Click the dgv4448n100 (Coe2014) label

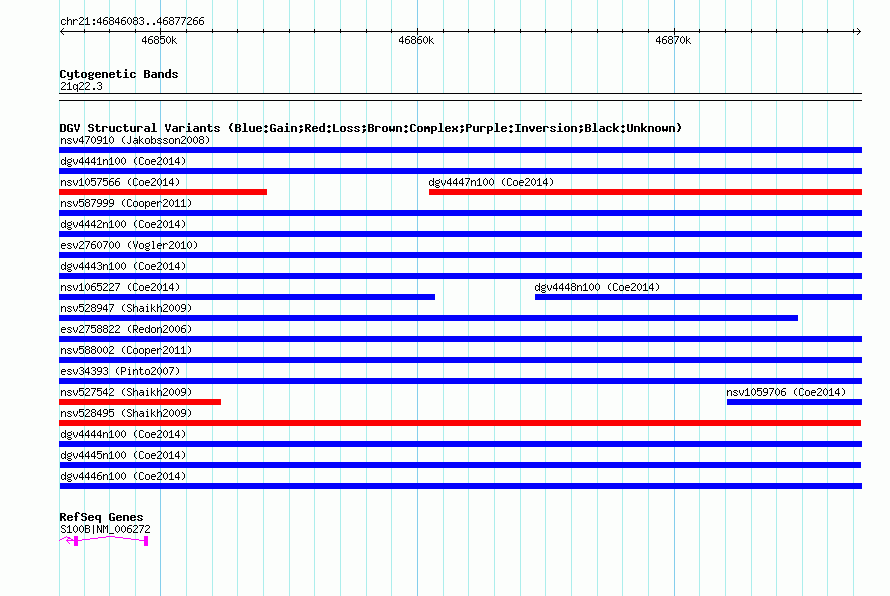click(597, 287)
